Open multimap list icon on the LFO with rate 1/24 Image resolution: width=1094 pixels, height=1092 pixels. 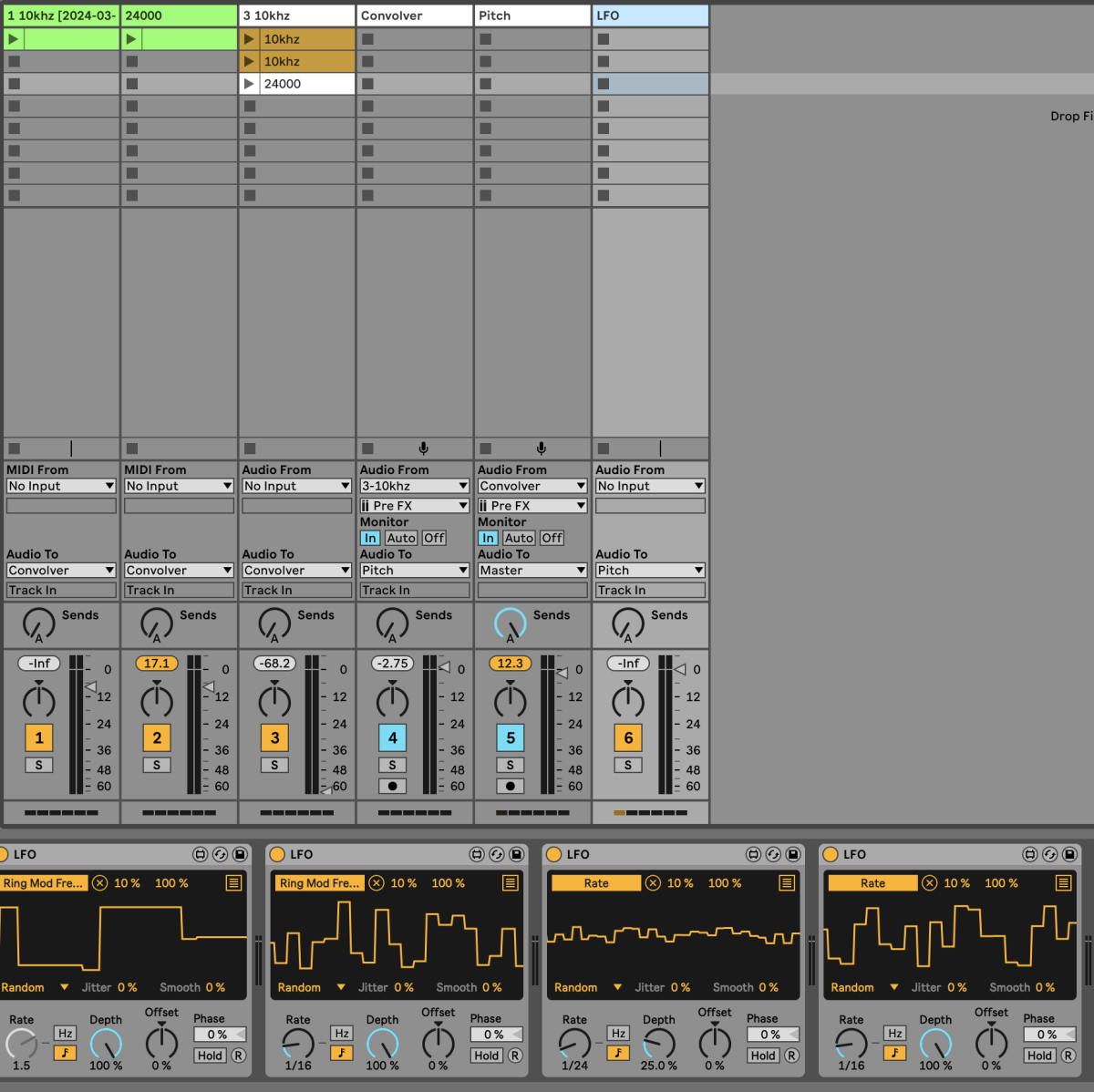(x=787, y=882)
